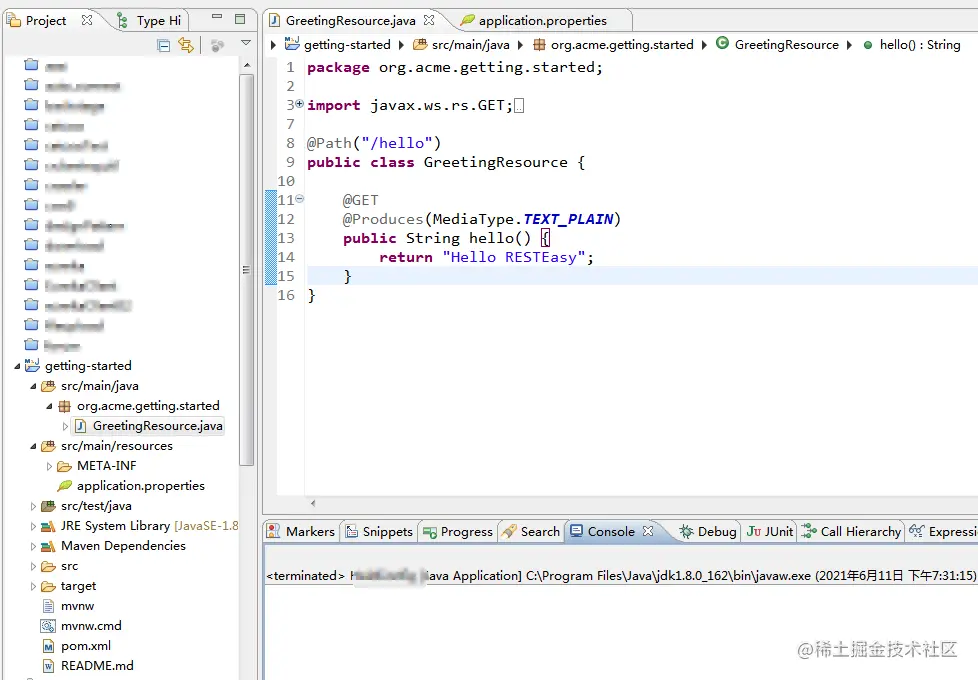Expand breadcrumb arrow before getting-started
Screen dimensions: 978x680
click(x=273, y=45)
